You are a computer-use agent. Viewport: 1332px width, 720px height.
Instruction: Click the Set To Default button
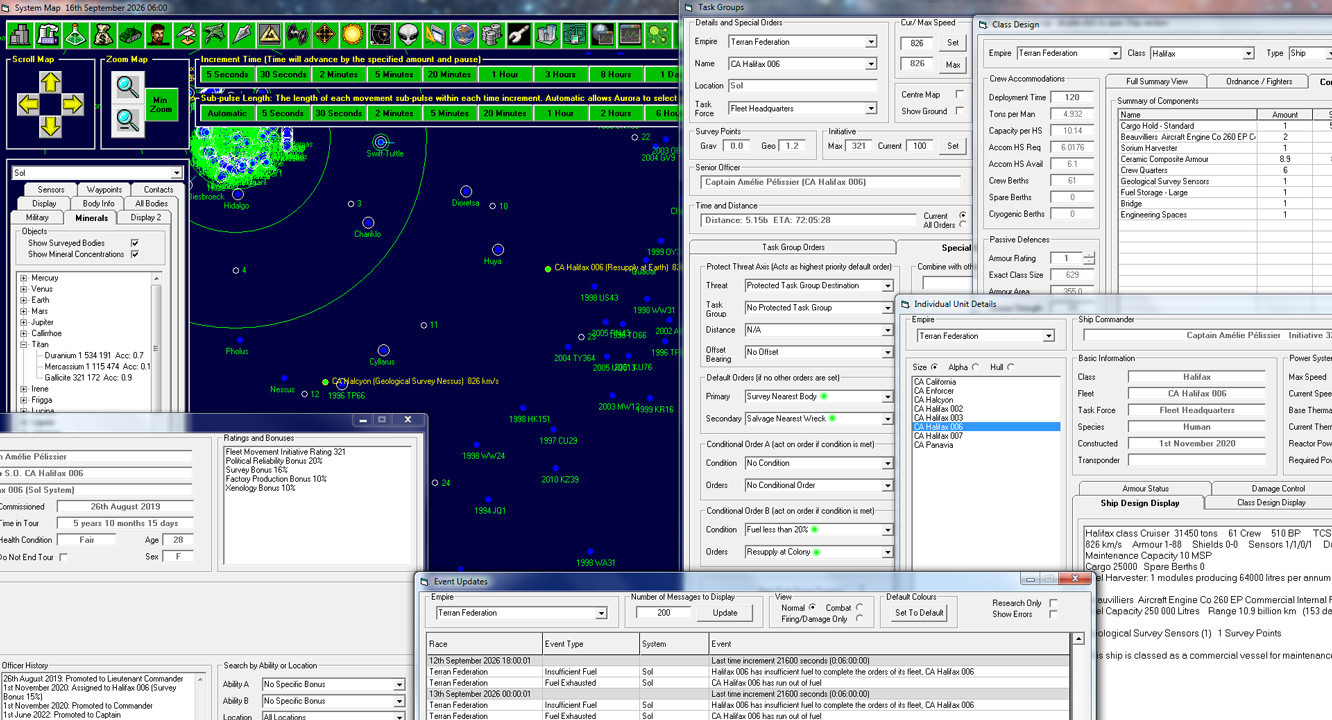click(x=919, y=613)
